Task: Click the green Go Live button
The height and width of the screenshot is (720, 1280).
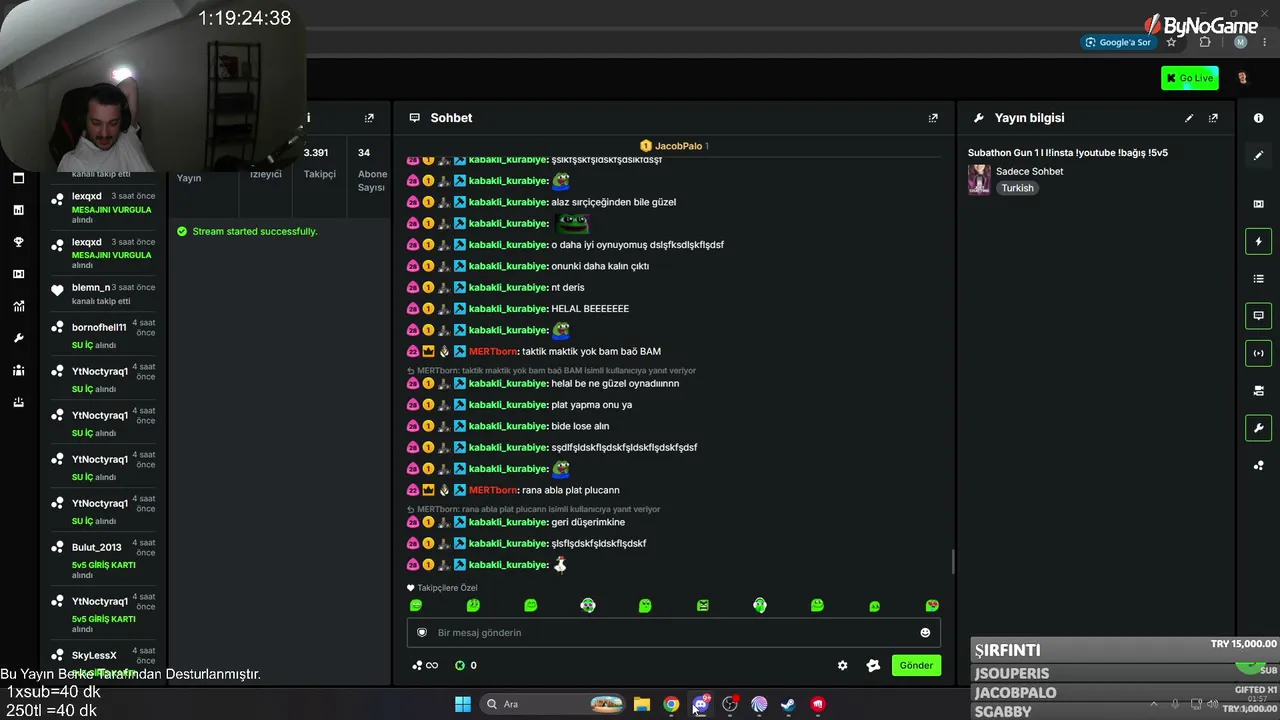Action: pos(1189,78)
